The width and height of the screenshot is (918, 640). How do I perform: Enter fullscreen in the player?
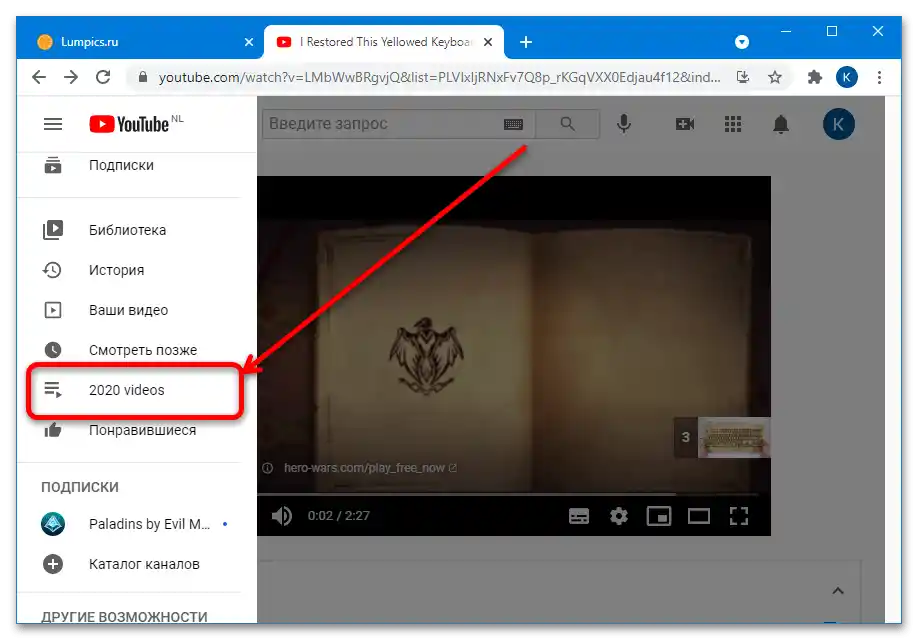point(739,516)
